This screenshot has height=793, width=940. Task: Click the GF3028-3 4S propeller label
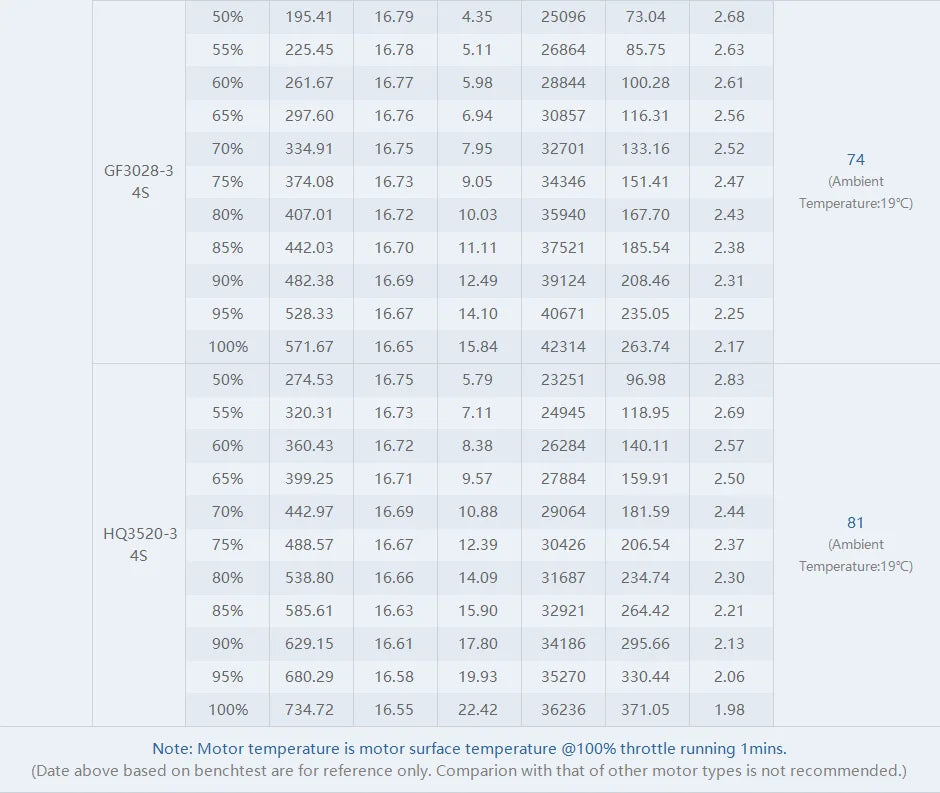coord(139,181)
